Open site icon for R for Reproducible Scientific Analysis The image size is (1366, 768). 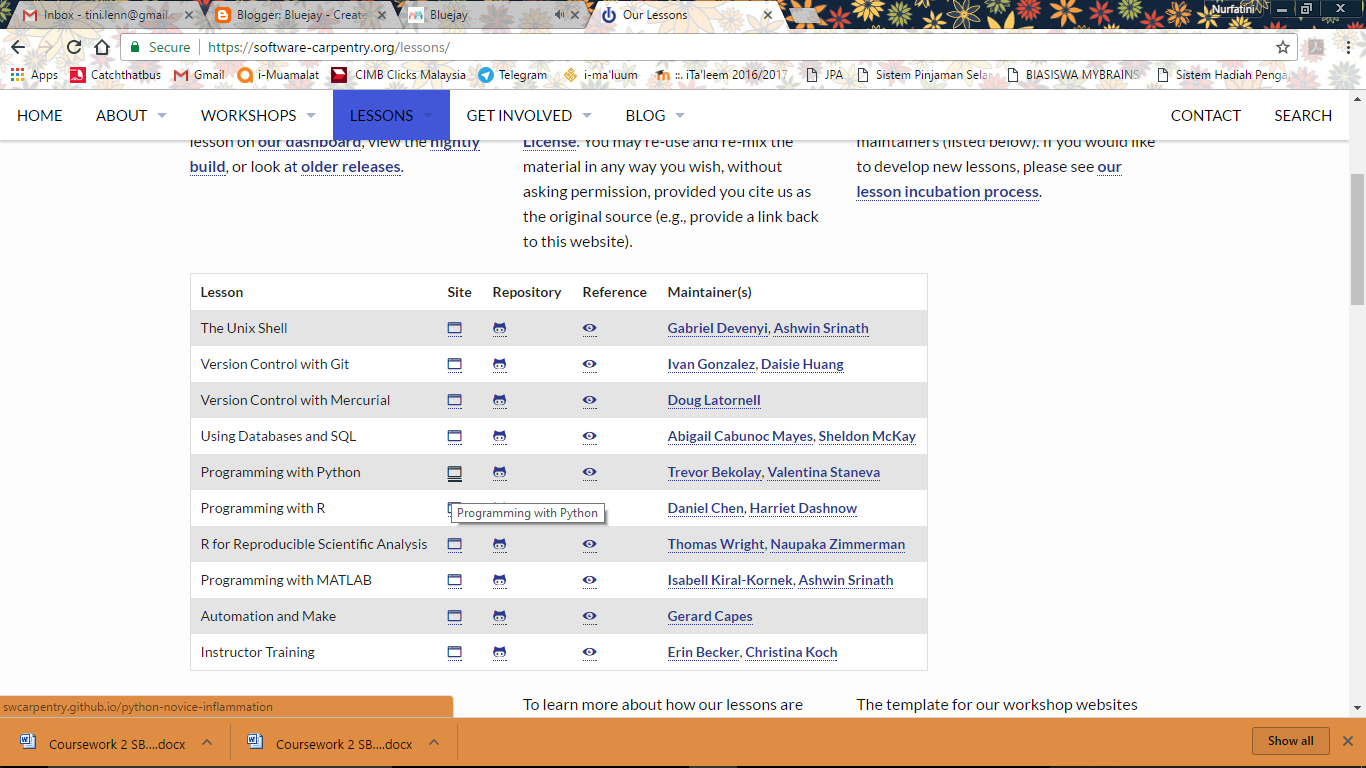454,544
